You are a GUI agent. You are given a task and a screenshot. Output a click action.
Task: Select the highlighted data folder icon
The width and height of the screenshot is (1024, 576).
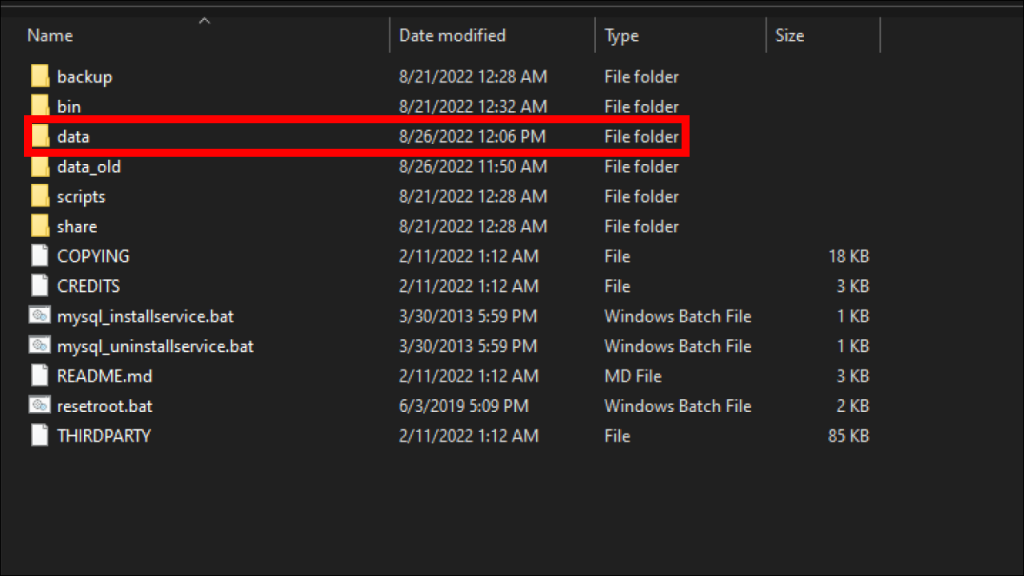40,136
